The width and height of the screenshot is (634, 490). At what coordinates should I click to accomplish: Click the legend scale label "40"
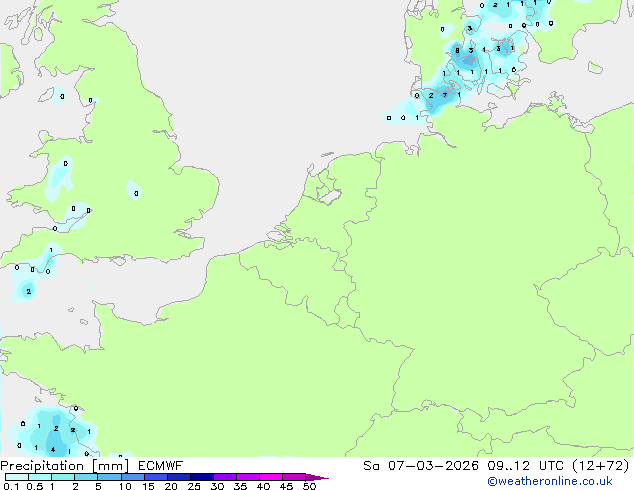coord(263,486)
